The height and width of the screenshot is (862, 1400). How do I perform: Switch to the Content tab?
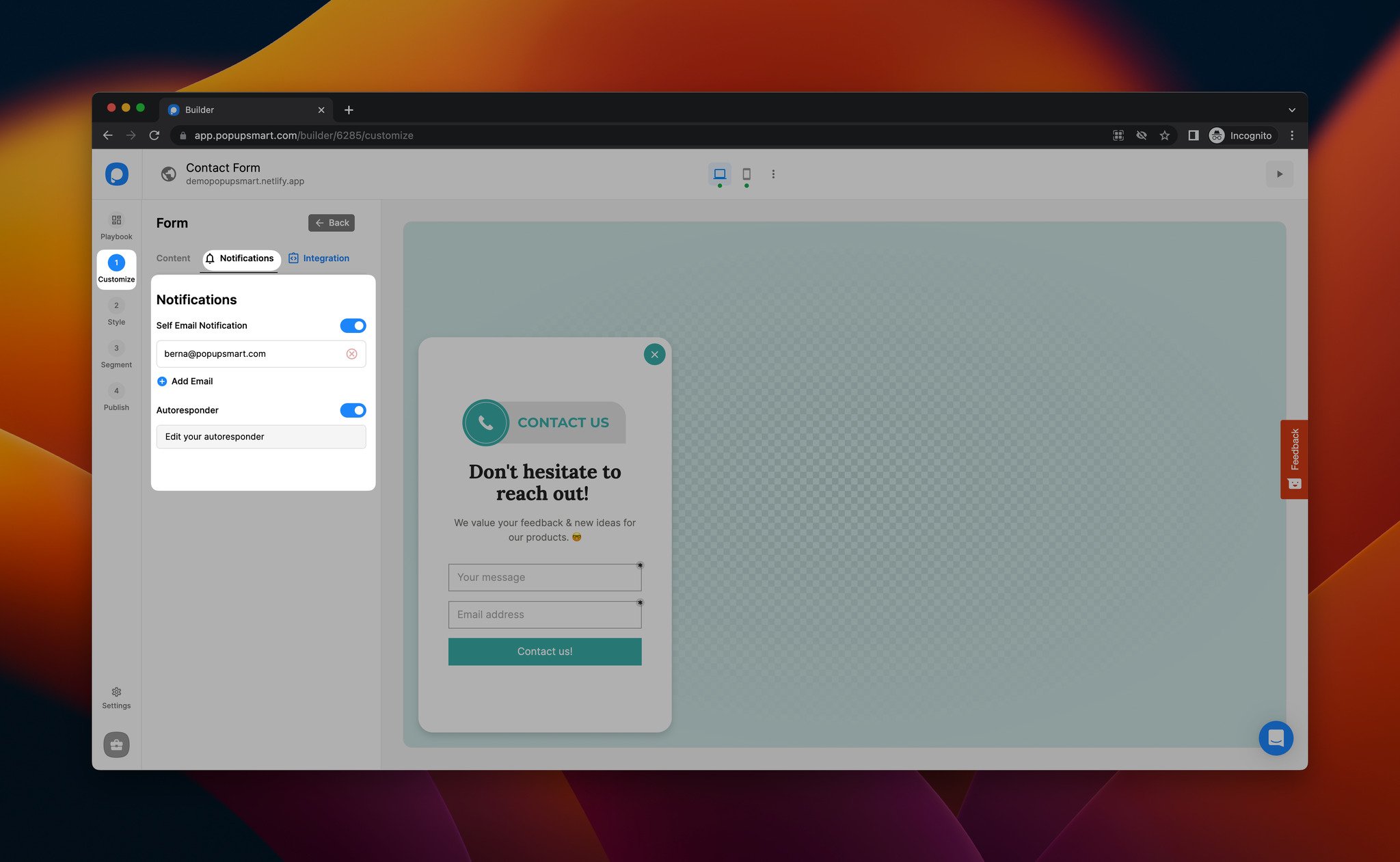(172, 258)
